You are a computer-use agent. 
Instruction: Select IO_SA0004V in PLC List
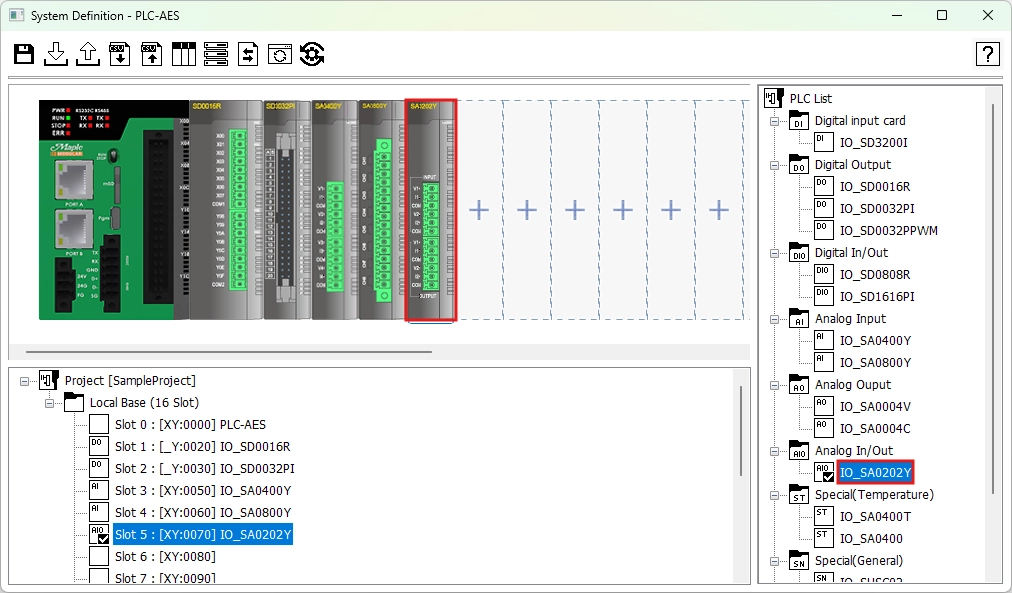point(875,407)
